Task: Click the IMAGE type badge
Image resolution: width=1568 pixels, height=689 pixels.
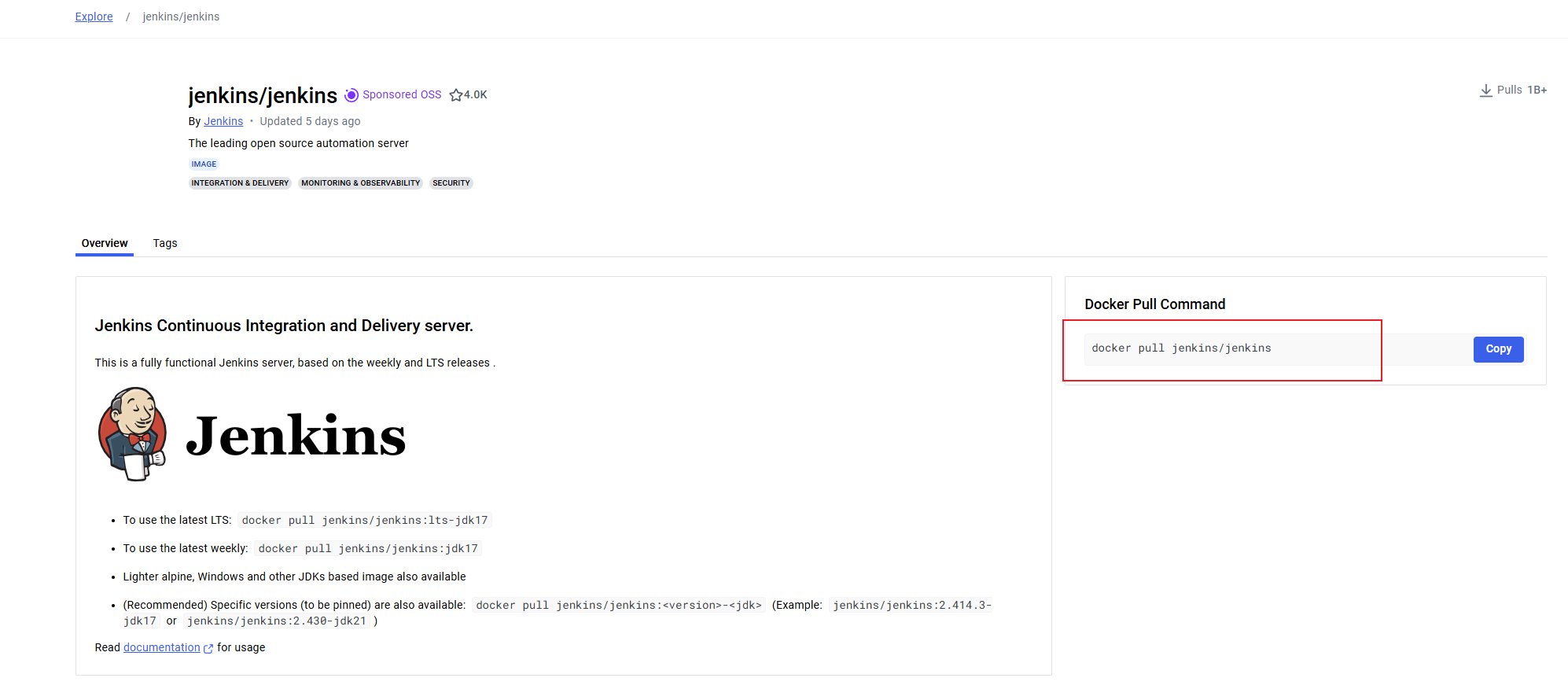Action: click(204, 164)
